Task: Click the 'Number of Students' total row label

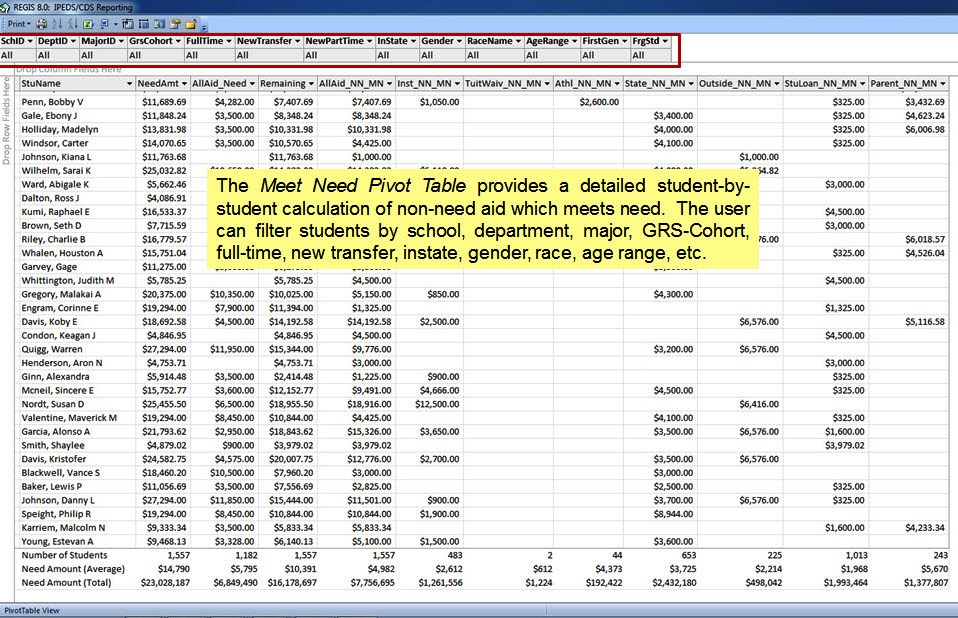Action: tap(64, 555)
